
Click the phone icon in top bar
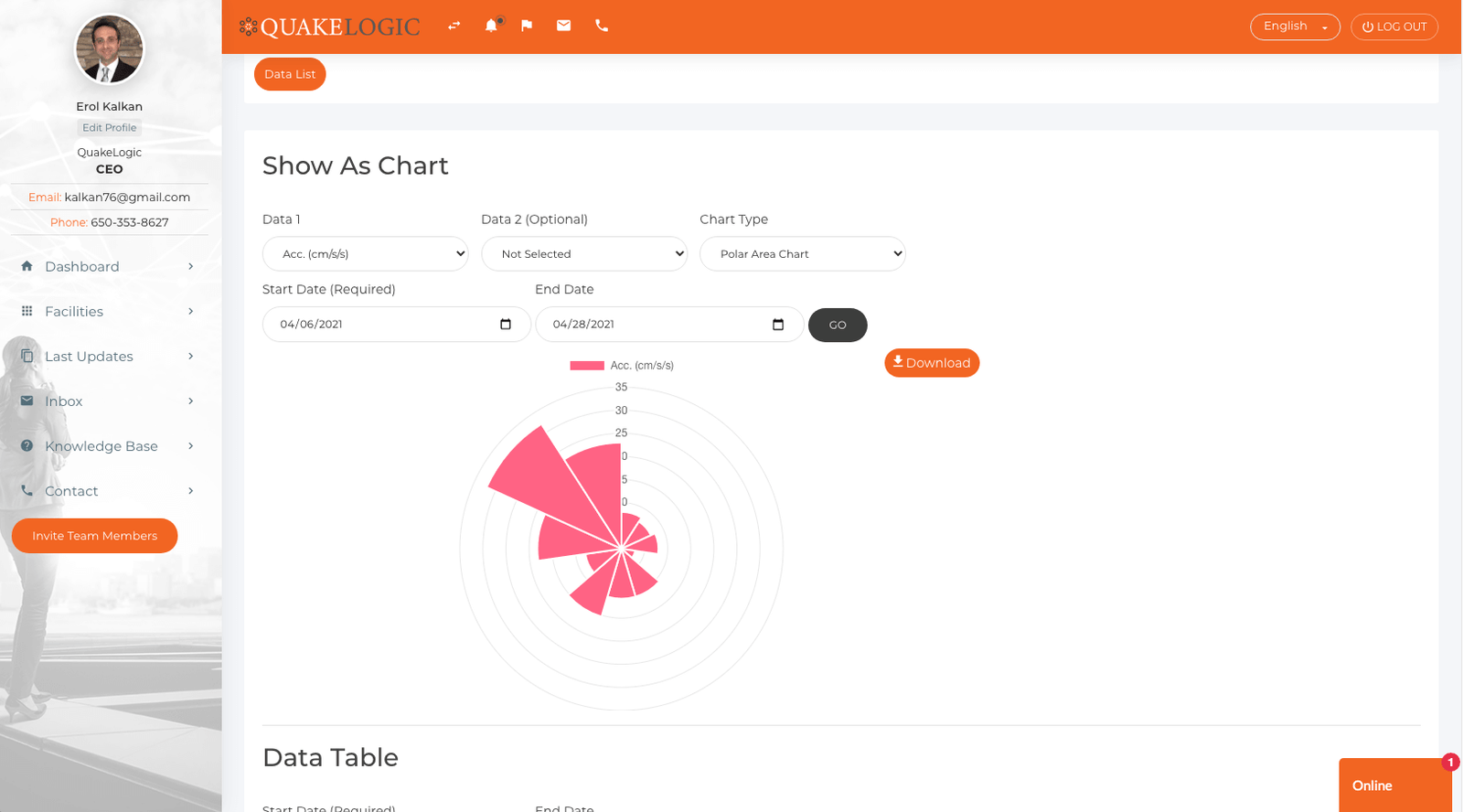[x=601, y=26]
